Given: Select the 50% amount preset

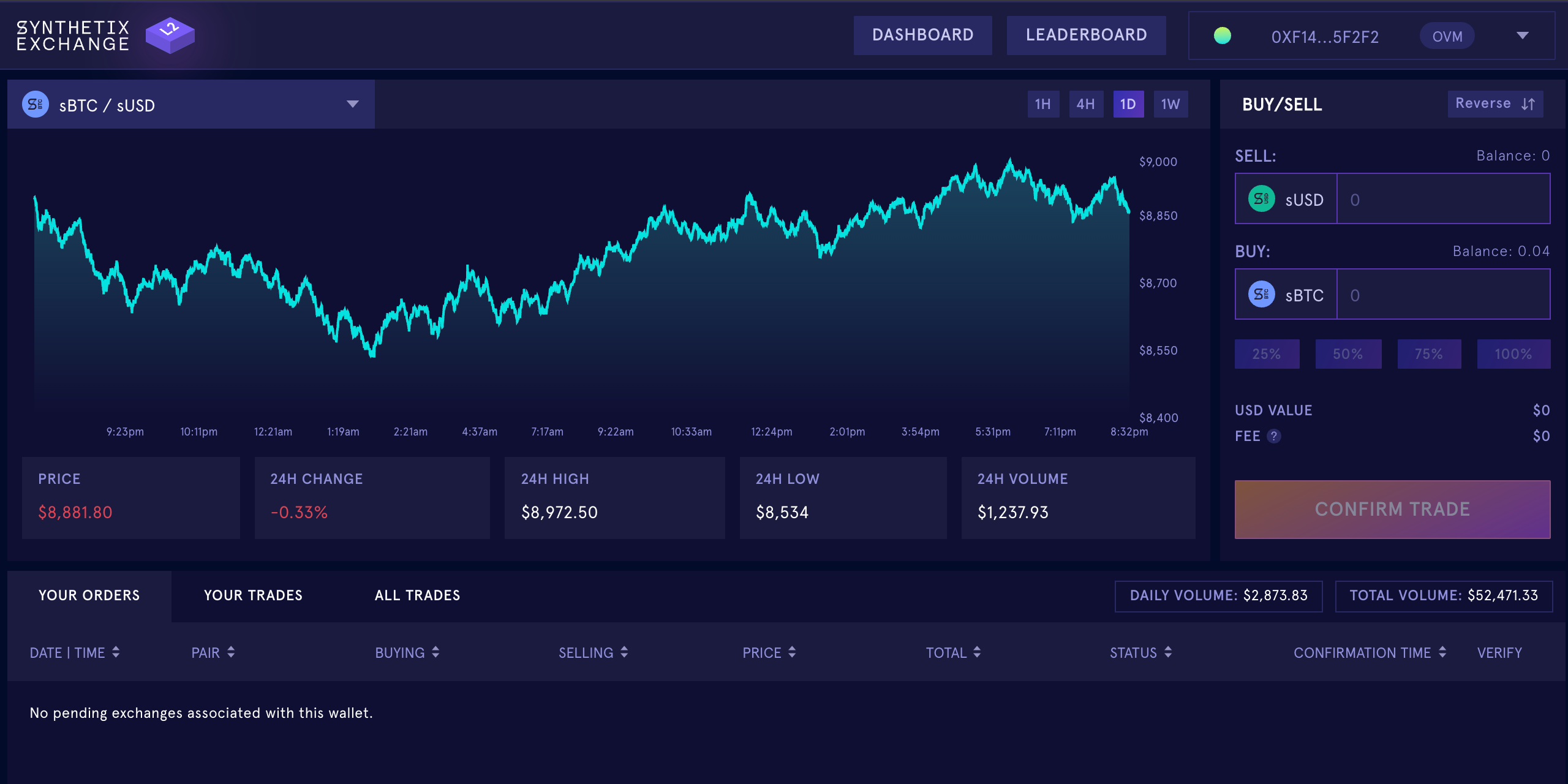Looking at the screenshot, I should coord(1347,354).
